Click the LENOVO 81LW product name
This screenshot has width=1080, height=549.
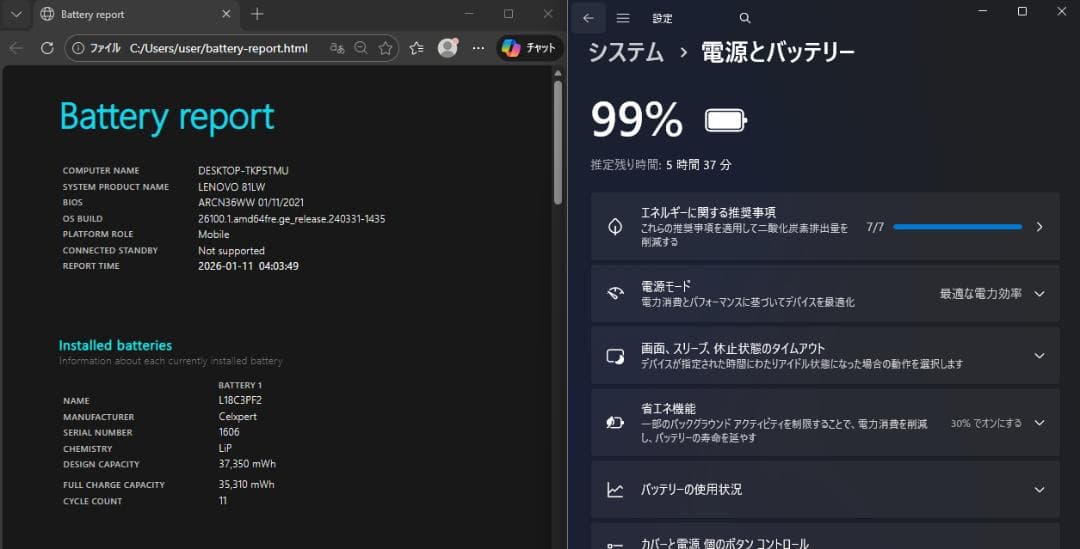click(x=231, y=187)
